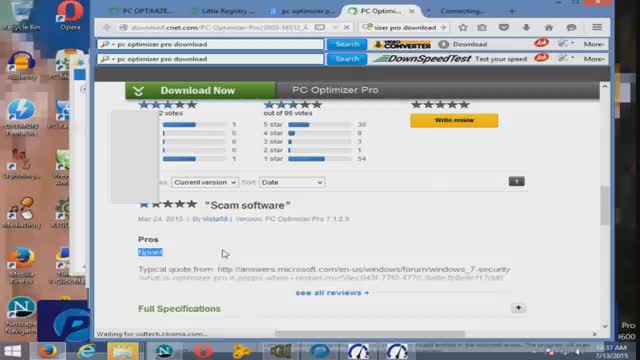Launch Internet Explorer from the taskbar

click(x=87, y=351)
